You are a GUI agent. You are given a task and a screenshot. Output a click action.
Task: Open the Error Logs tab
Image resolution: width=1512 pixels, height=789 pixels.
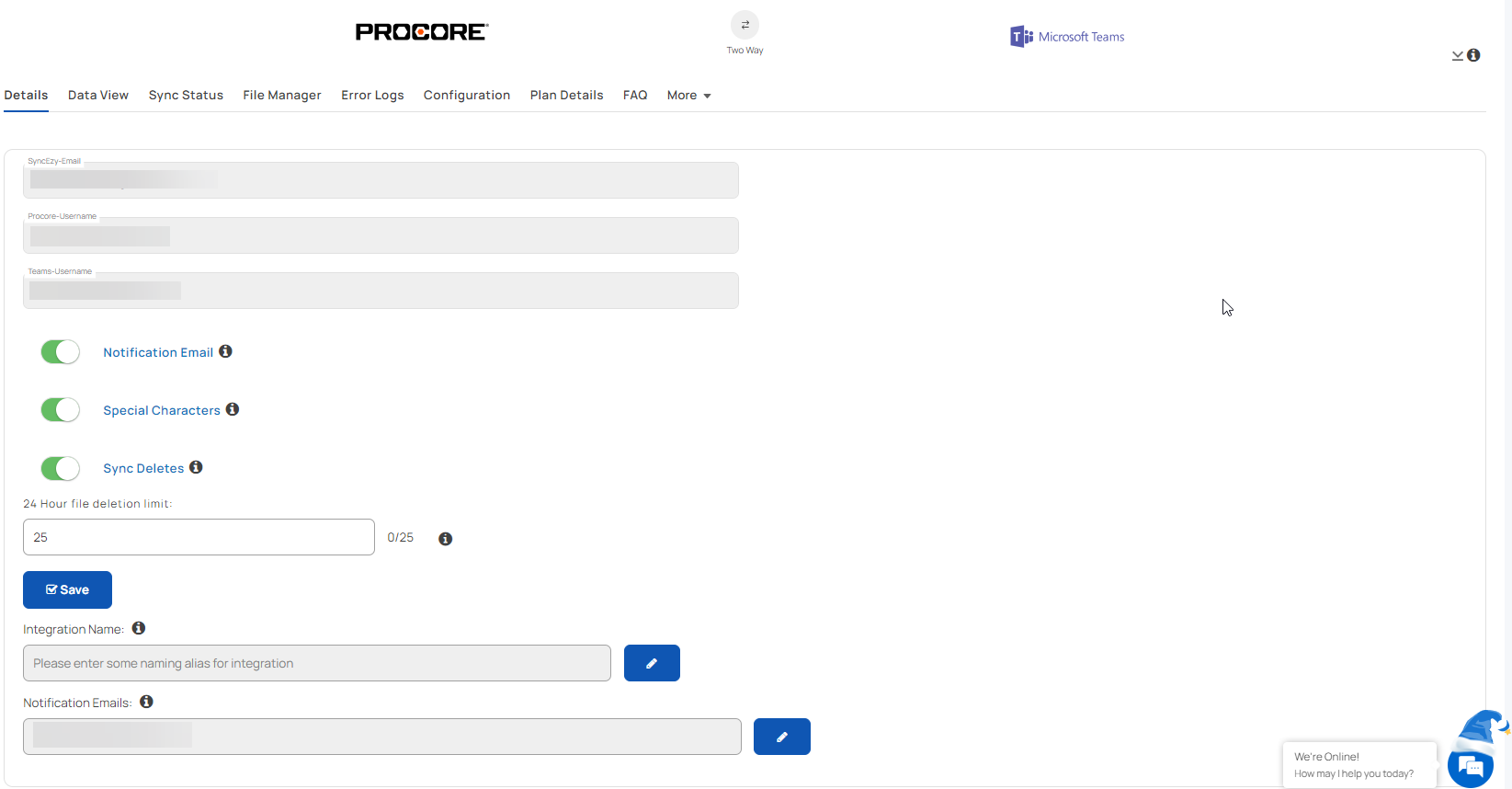tap(372, 96)
